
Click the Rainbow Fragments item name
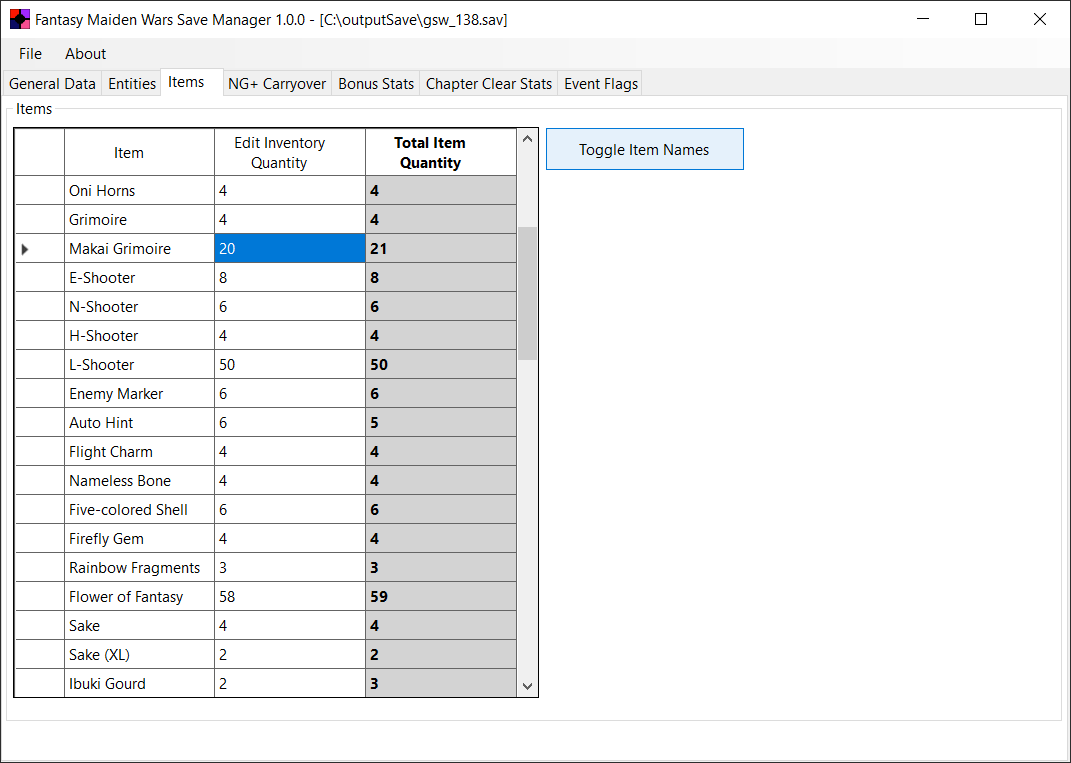click(x=135, y=568)
